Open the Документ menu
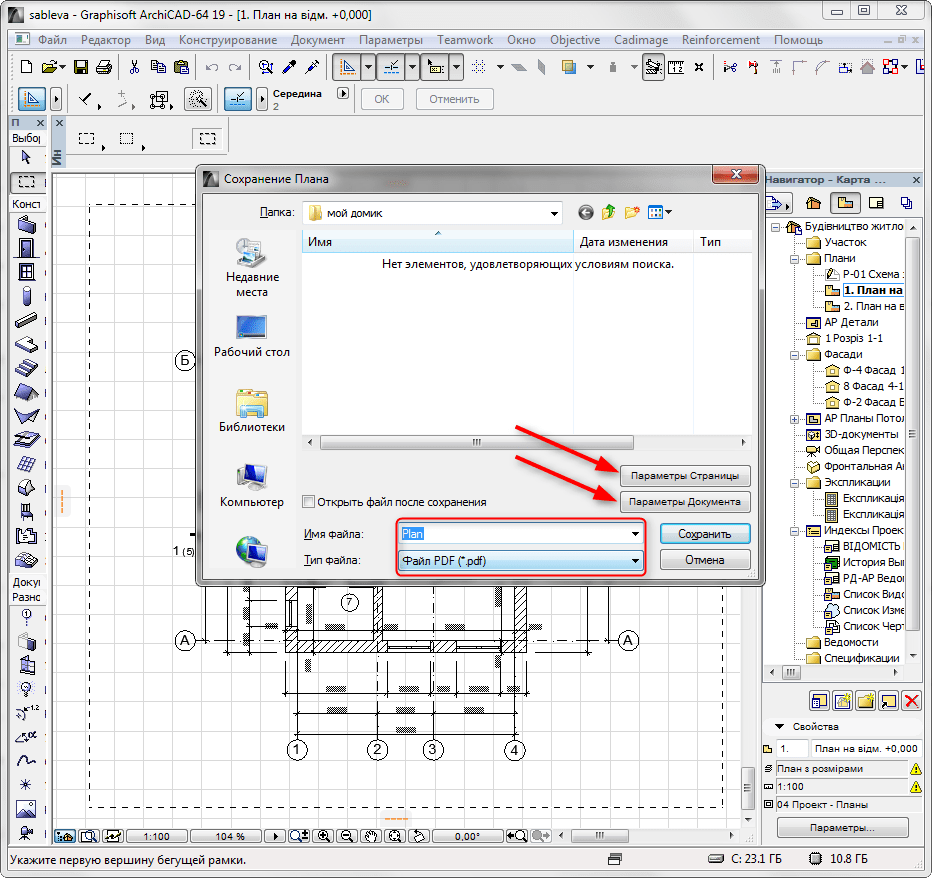This screenshot has width=932, height=878. tap(317, 40)
